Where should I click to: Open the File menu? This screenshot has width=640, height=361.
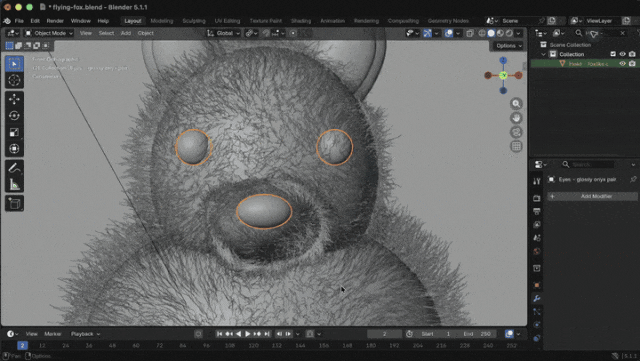tap(19, 21)
